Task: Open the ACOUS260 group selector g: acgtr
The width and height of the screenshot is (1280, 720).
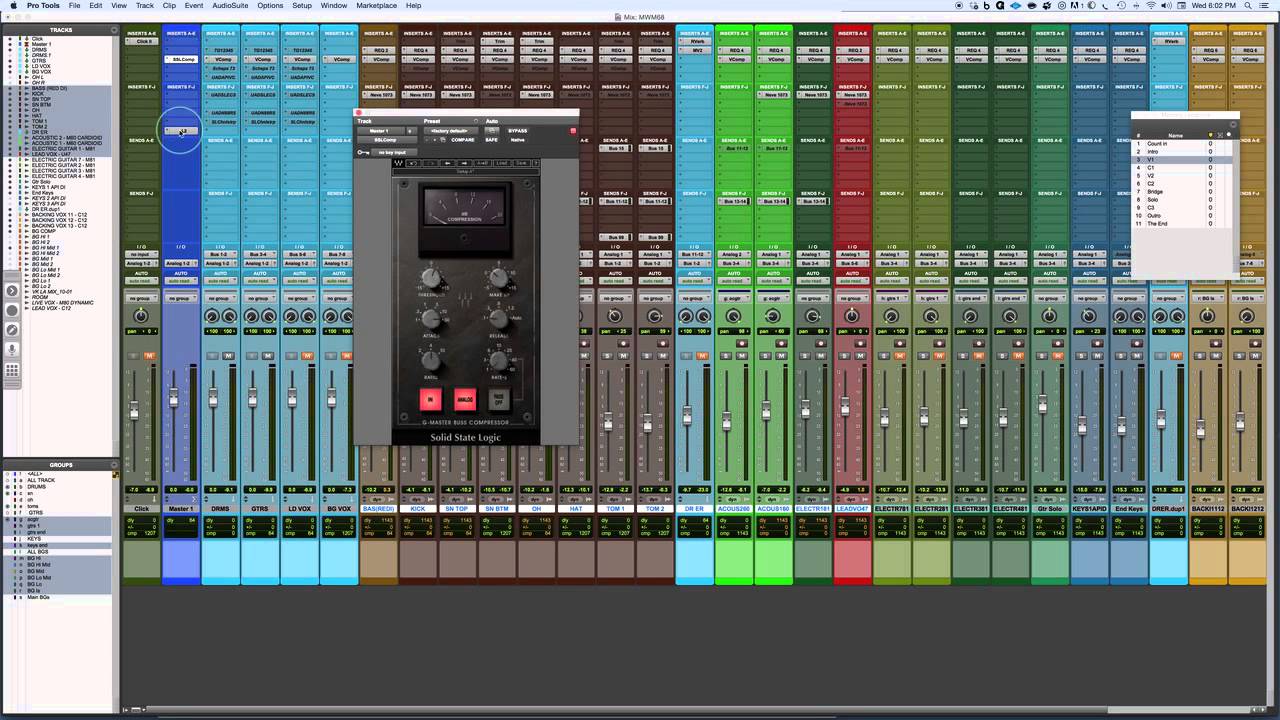Action: [734, 298]
